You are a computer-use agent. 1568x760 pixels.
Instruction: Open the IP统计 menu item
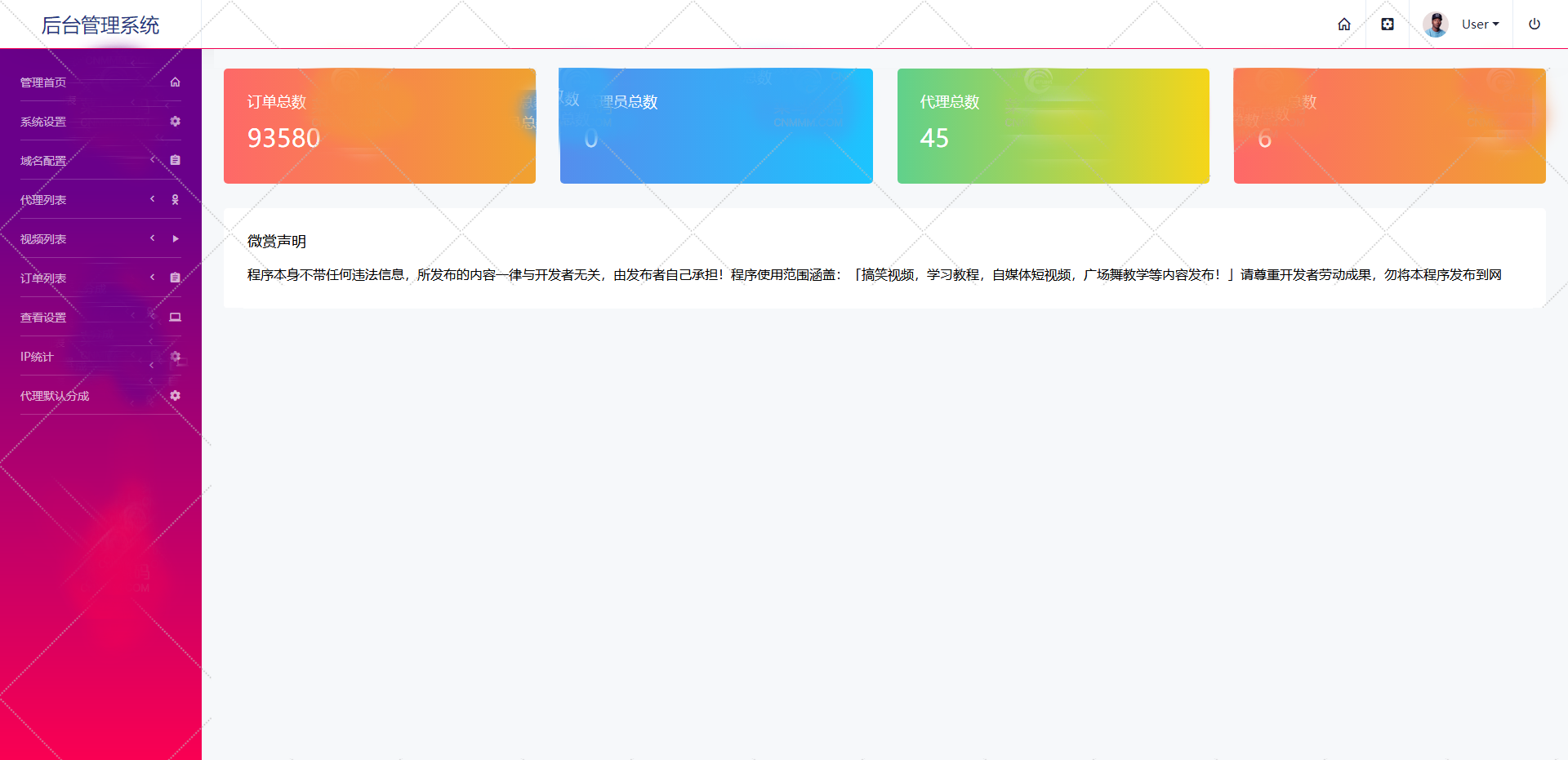coord(37,357)
